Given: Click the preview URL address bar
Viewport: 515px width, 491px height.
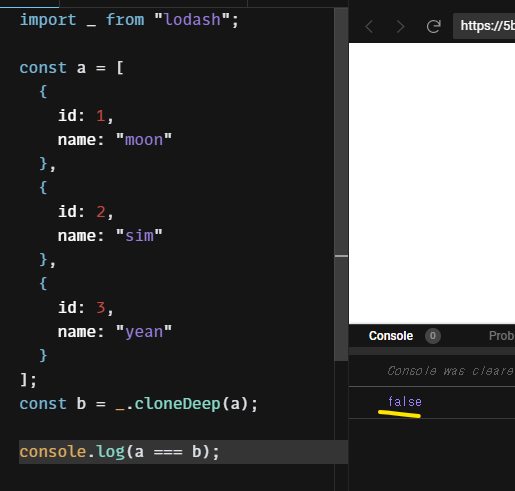Looking at the screenshot, I should 484,26.
